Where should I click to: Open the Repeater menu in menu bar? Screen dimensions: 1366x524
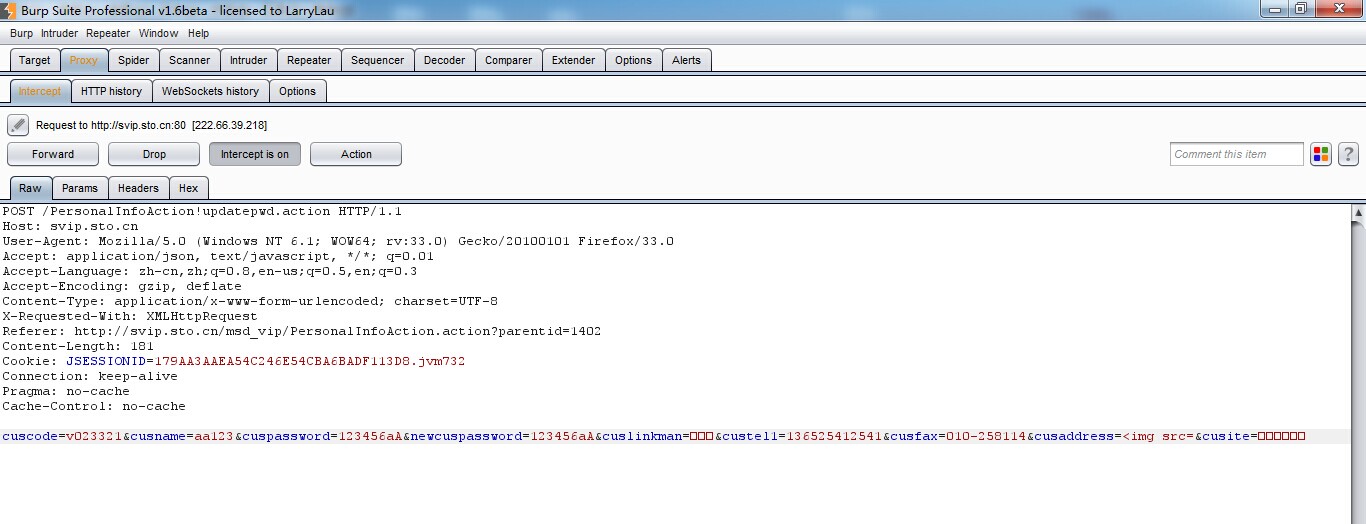pos(108,33)
